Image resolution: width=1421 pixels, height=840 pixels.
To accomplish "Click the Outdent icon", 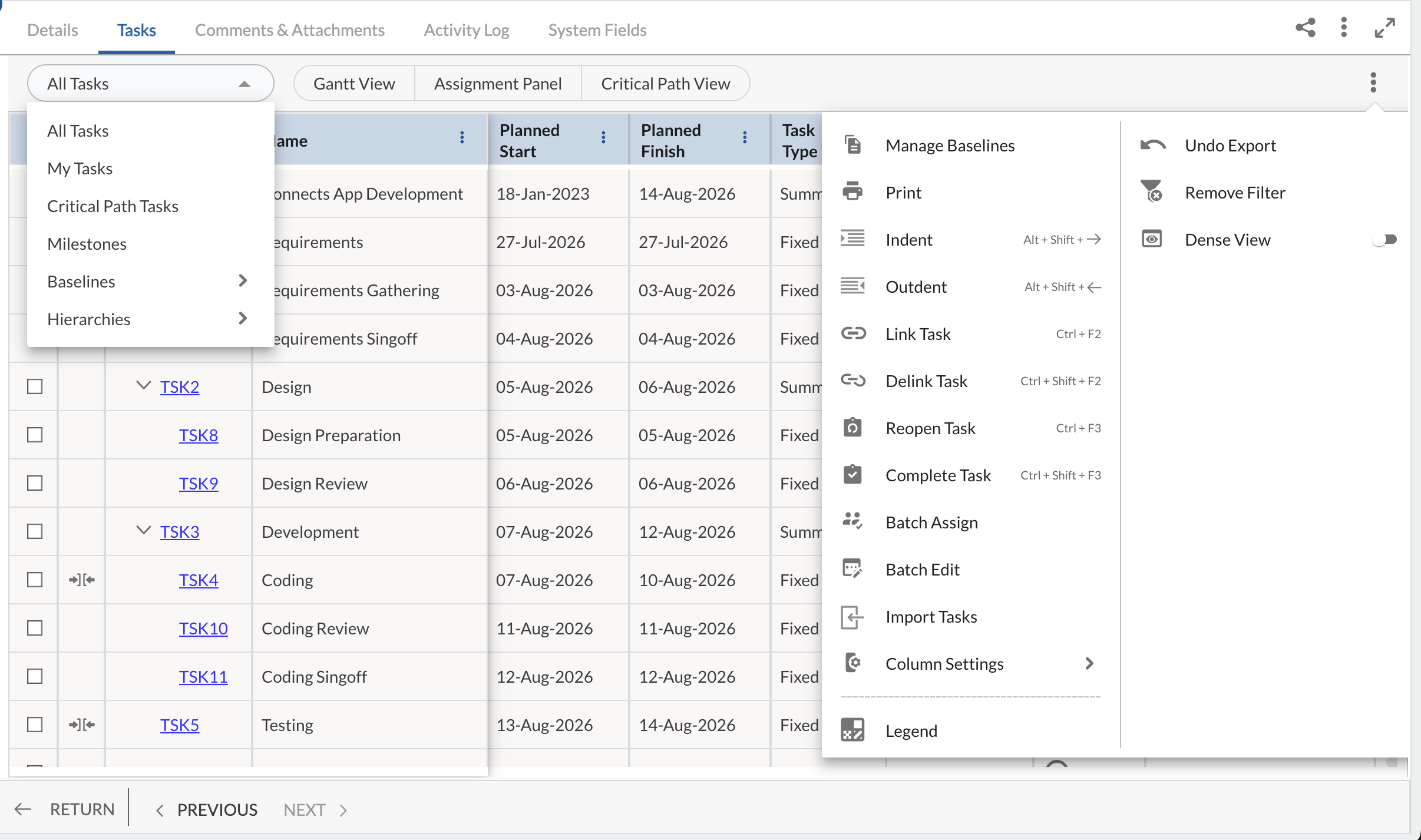I will click(x=852, y=286).
